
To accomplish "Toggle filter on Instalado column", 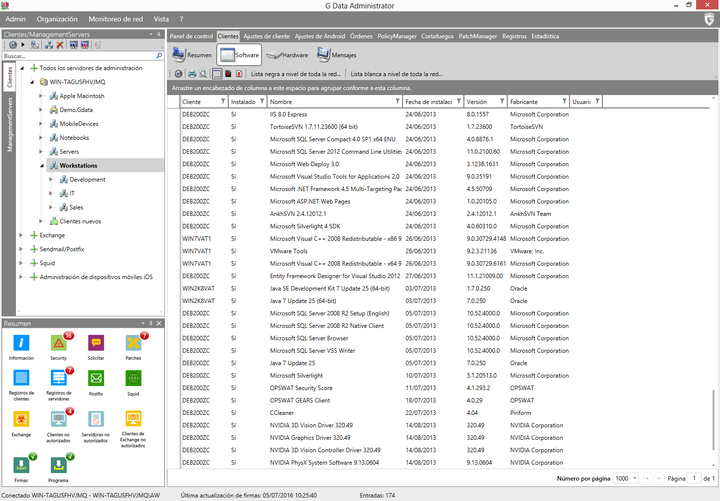I will [x=262, y=101].
